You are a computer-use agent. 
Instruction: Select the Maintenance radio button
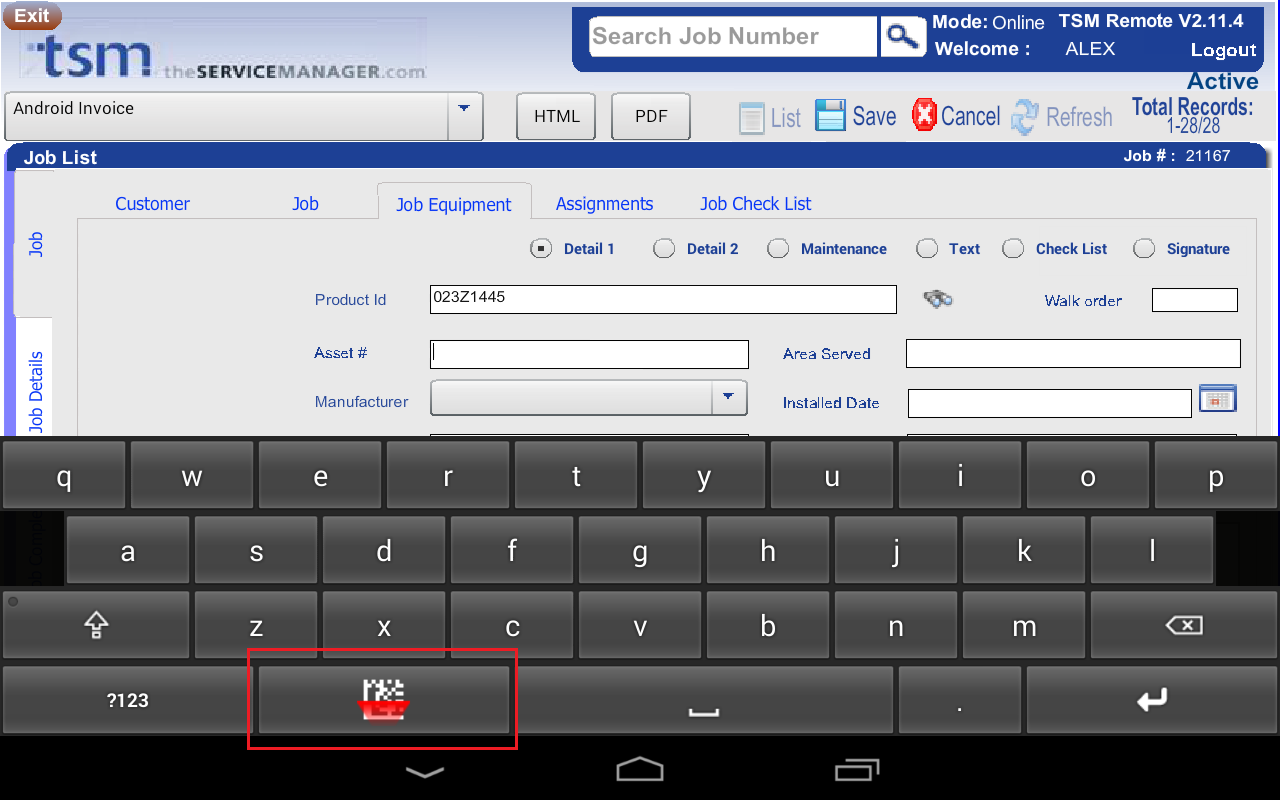click(x=778, y=249)
